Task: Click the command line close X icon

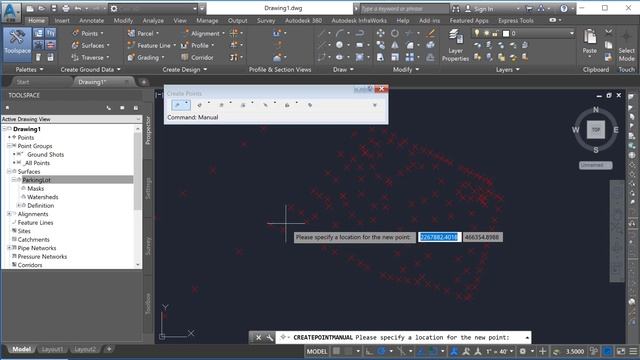Action: [x=258, y=338]
